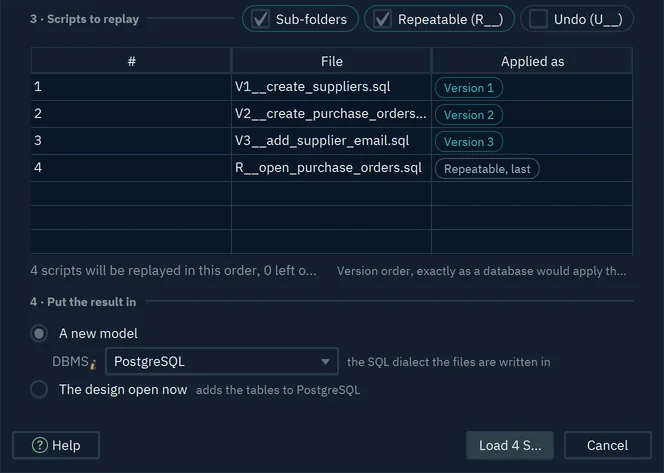The height and width of the screenshot is (473, 664).
Task: Click row number 2 cell
Action: point(131,114)
